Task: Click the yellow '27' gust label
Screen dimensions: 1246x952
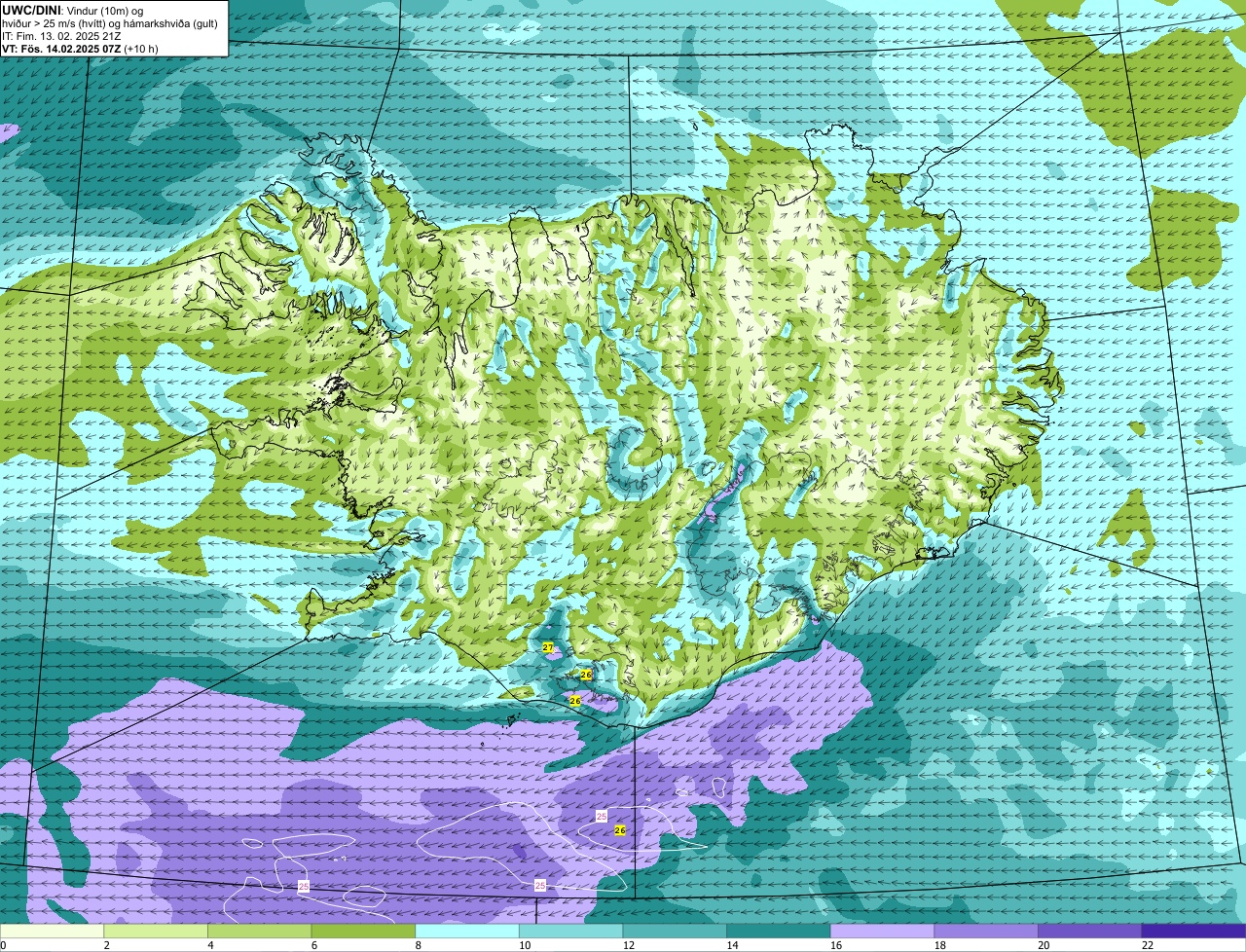Action: (x=548, y=647)
